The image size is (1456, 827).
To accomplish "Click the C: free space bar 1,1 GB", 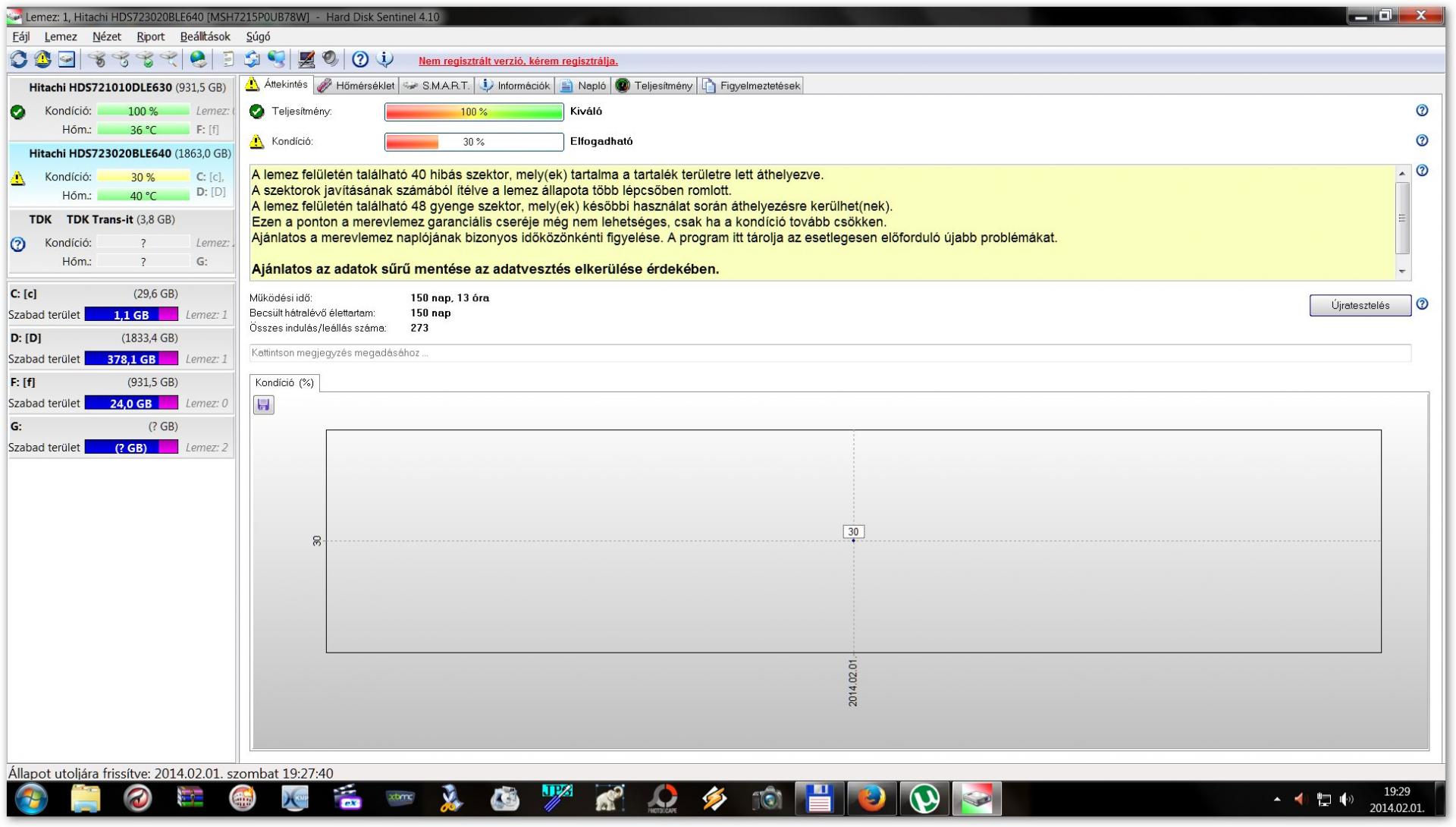I will [131, 314].
